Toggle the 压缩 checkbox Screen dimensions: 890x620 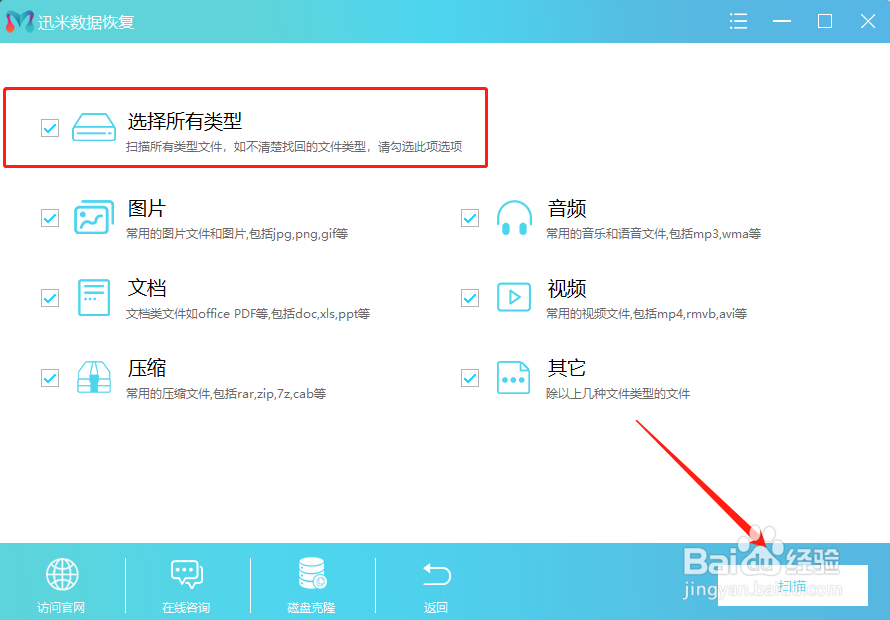(50, 378)
